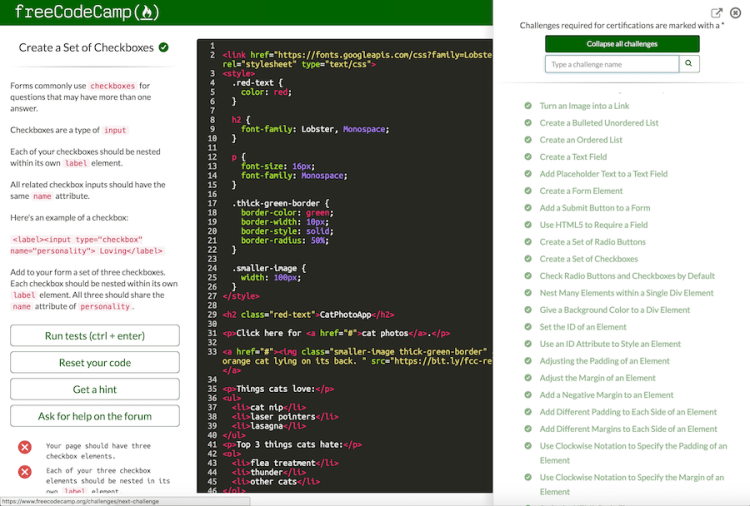Click red X beside nested label test

tap(25, 471)
